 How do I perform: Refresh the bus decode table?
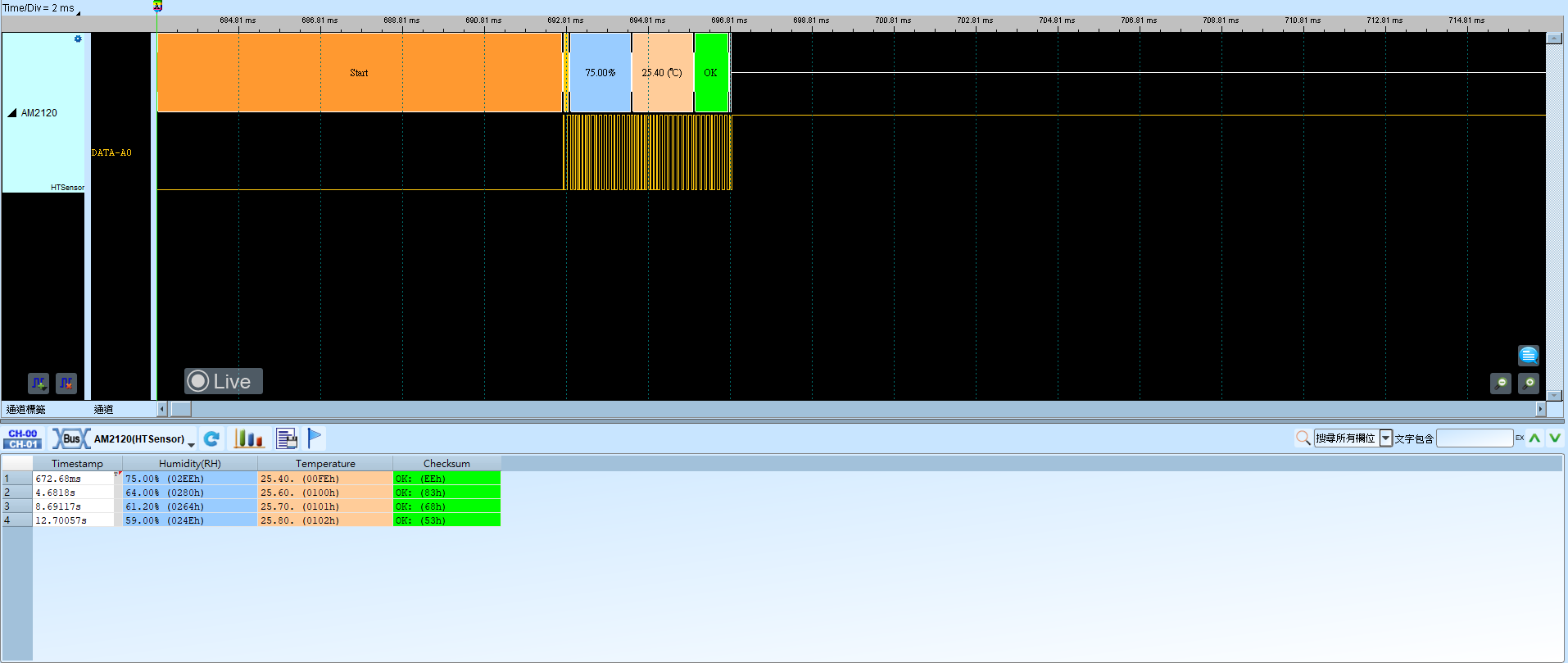click(211, 438)
